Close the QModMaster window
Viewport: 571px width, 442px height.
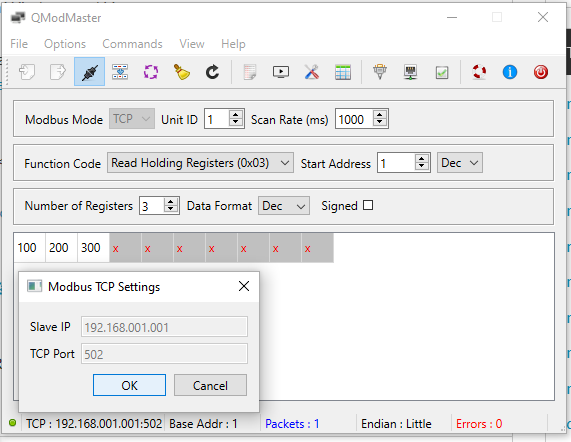click(x=543, y=17)
